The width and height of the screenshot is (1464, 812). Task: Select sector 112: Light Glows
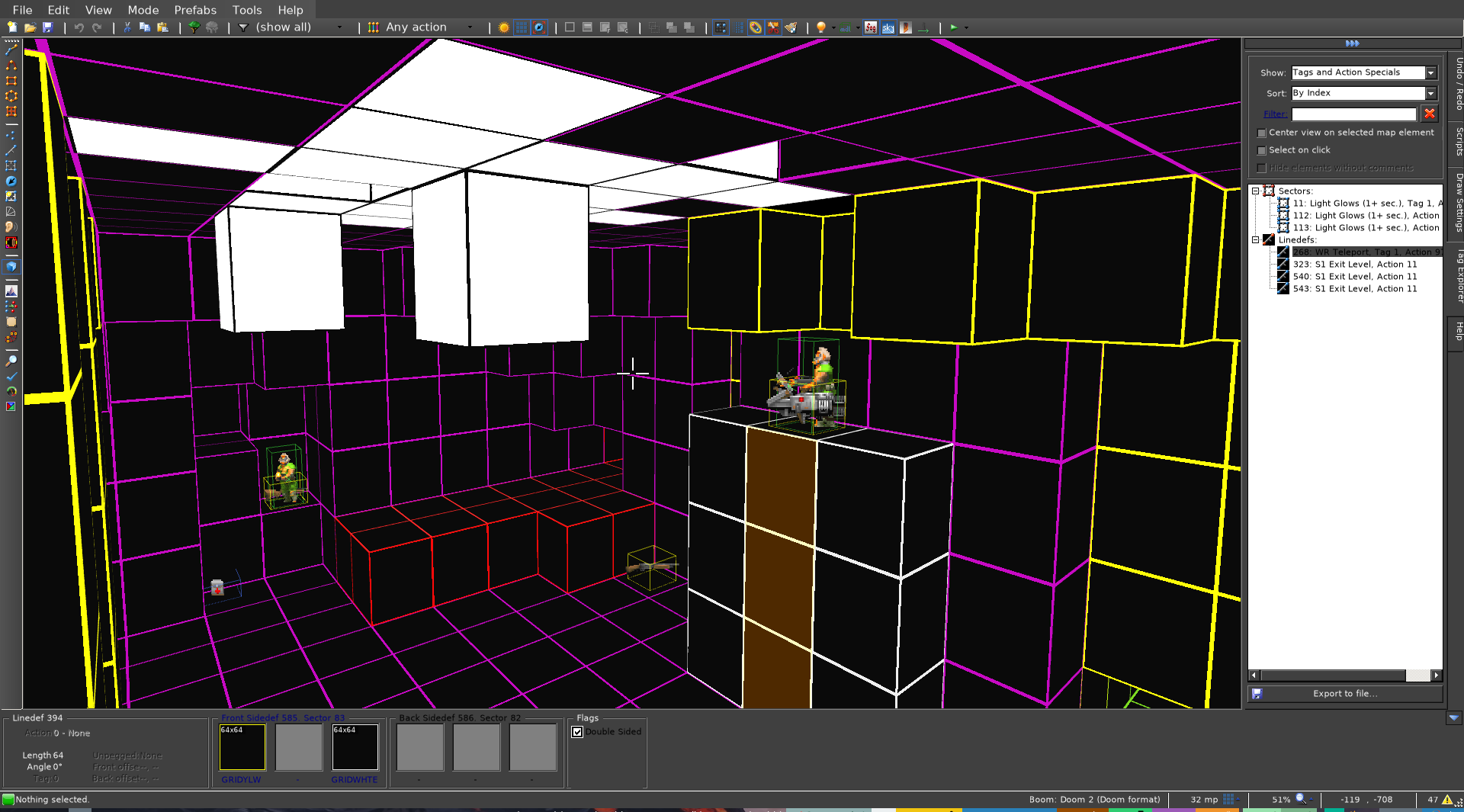[x=1365, y=216]
